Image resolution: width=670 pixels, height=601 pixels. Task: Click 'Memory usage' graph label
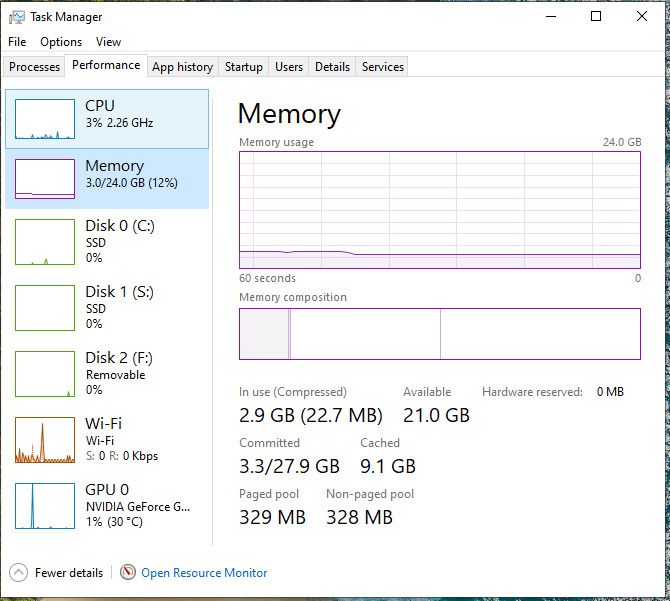point(276,142)
